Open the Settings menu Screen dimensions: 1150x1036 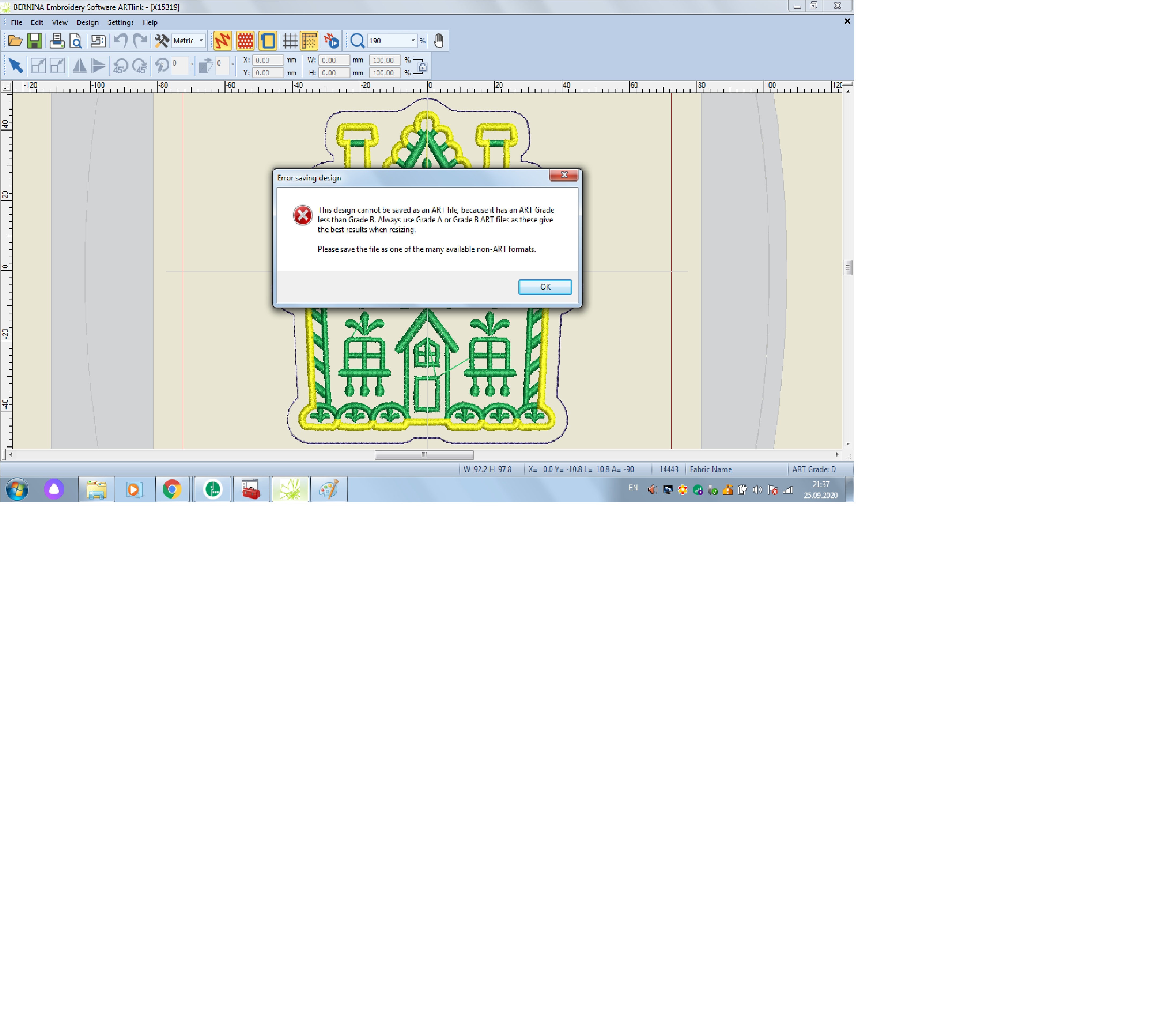point(120,22)
